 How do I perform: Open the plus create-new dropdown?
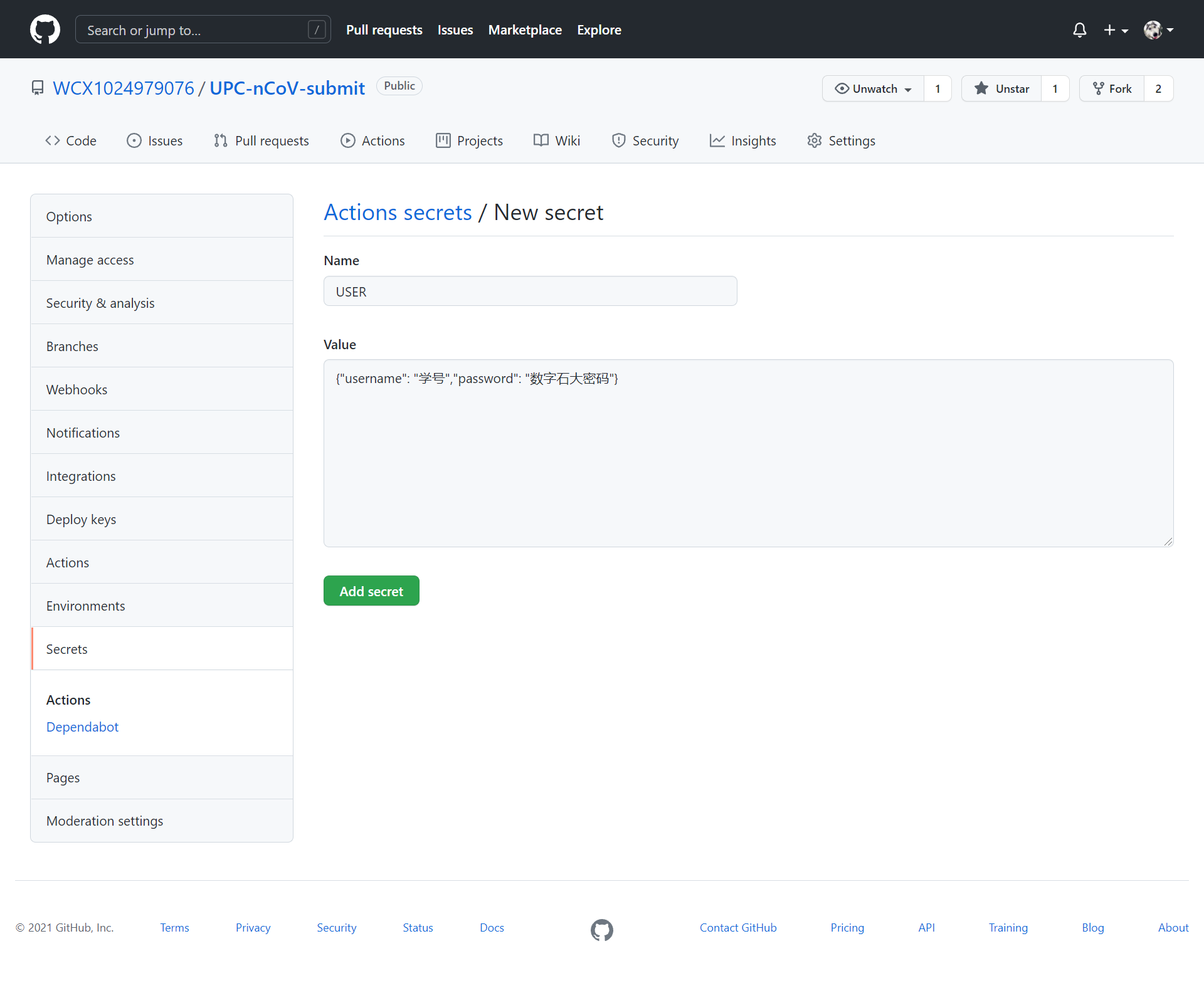(x=1116, y=30)
